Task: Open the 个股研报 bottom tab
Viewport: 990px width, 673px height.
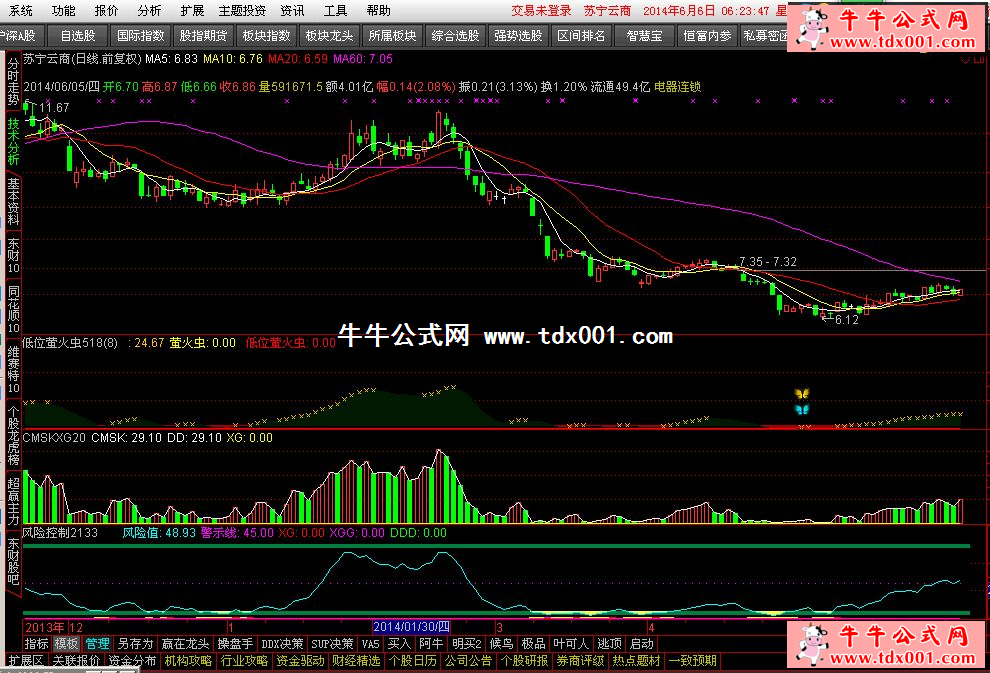Action: [524, 660]
